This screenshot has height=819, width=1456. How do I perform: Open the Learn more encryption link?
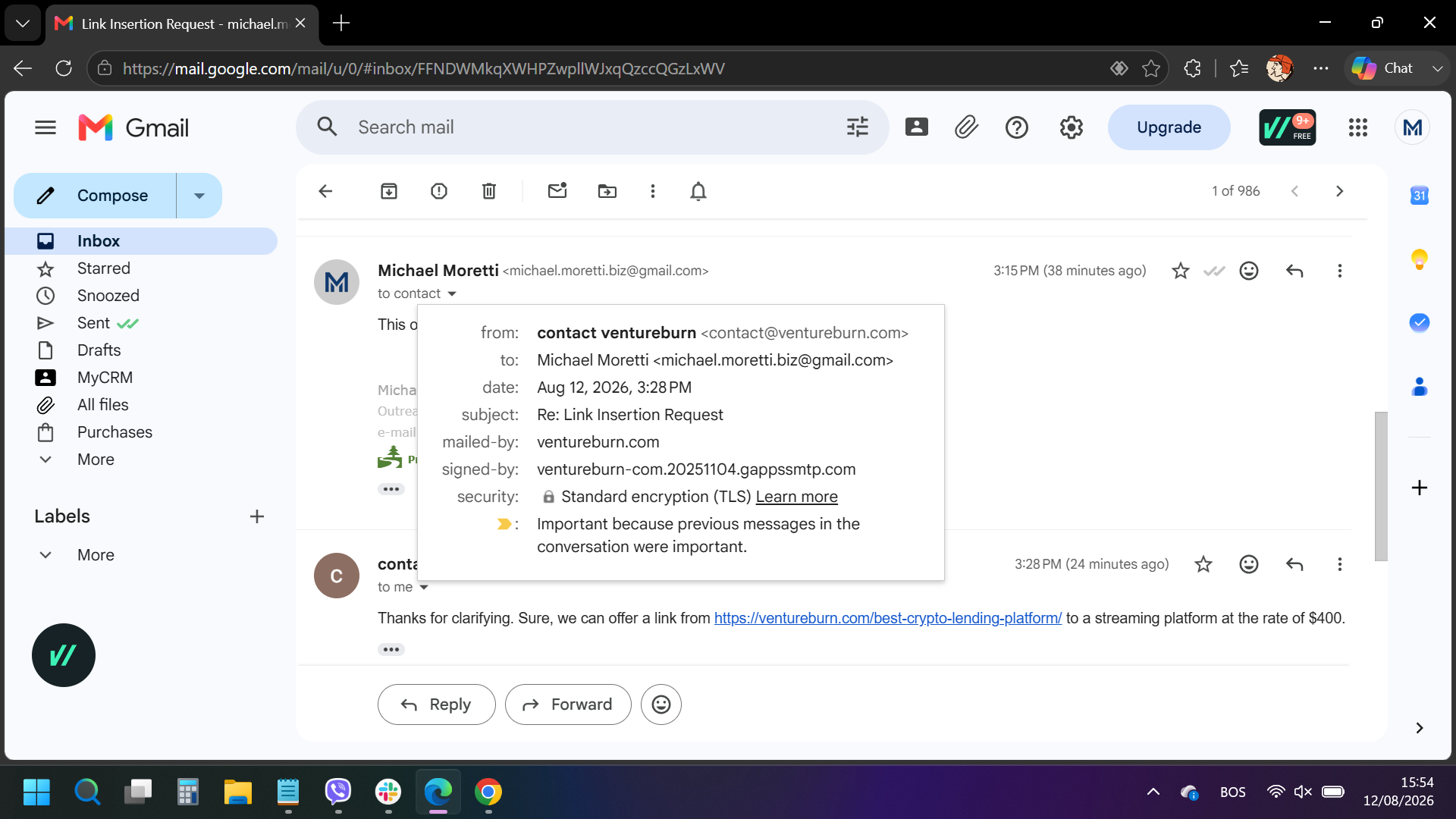(796, 497)
